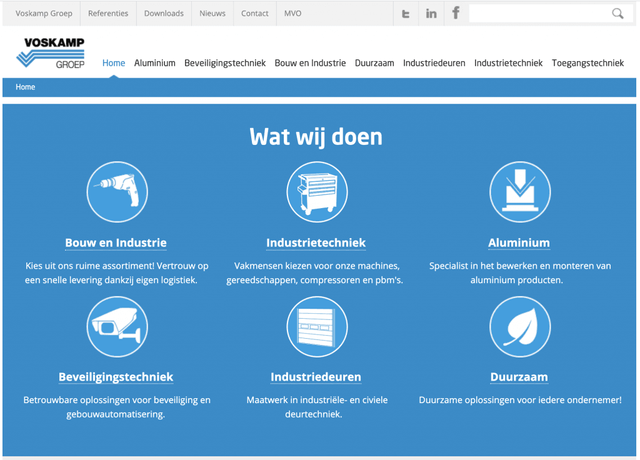Select Duurzaam in main navigation

pyautogui.click(x=374, y=63)
